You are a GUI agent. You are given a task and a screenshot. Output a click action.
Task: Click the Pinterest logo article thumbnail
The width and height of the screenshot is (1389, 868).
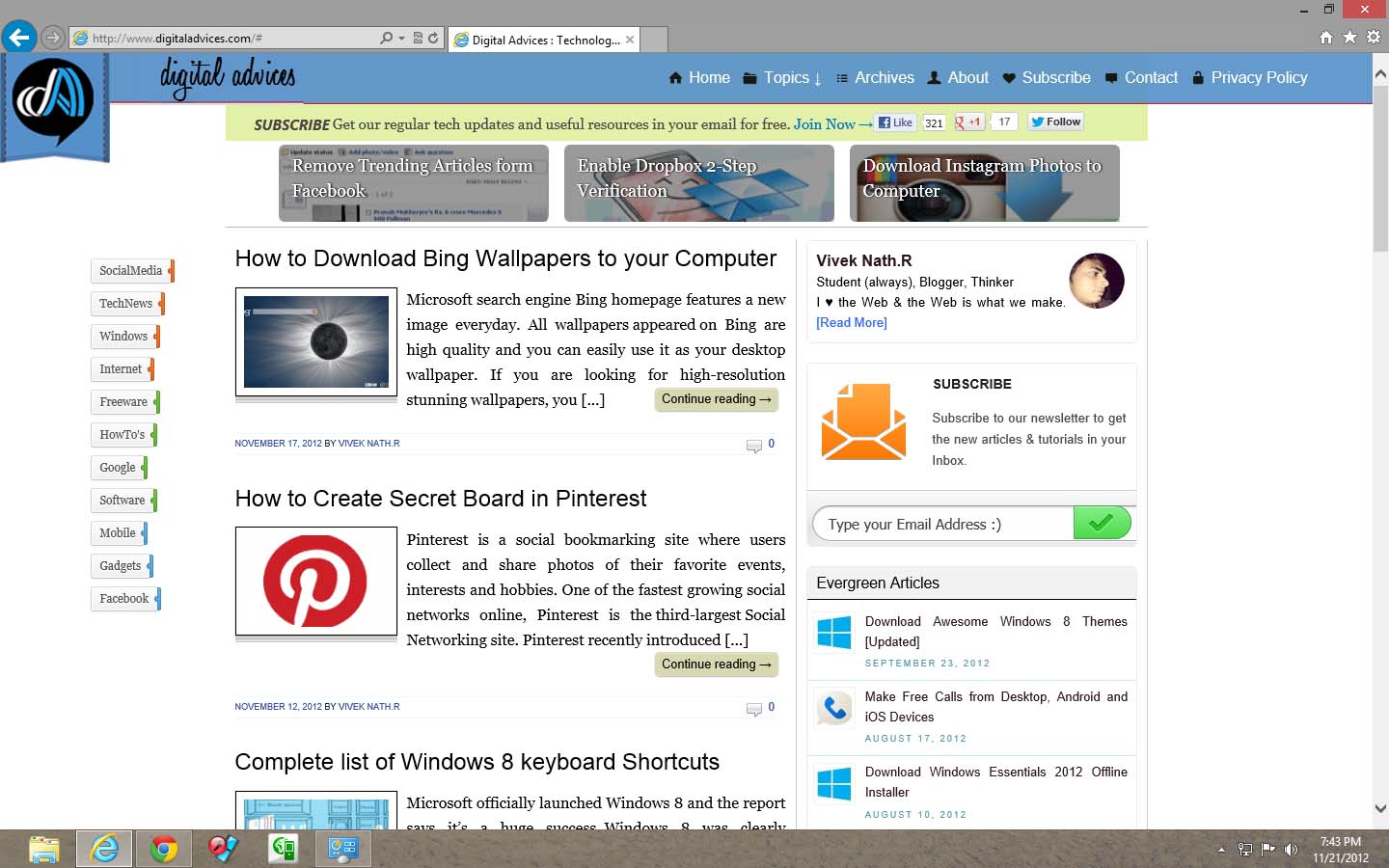coord(316,582)
